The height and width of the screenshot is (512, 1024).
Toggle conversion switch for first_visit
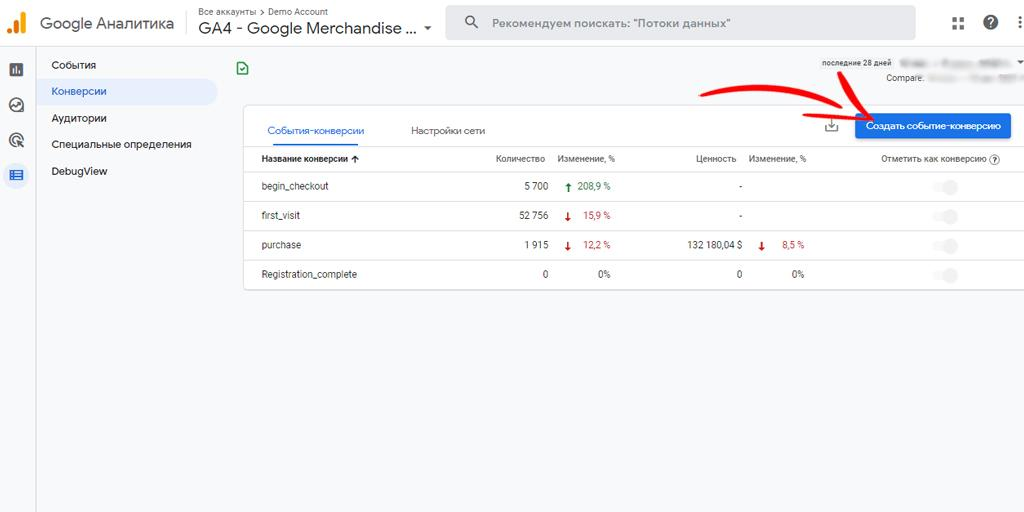[945, 216]
